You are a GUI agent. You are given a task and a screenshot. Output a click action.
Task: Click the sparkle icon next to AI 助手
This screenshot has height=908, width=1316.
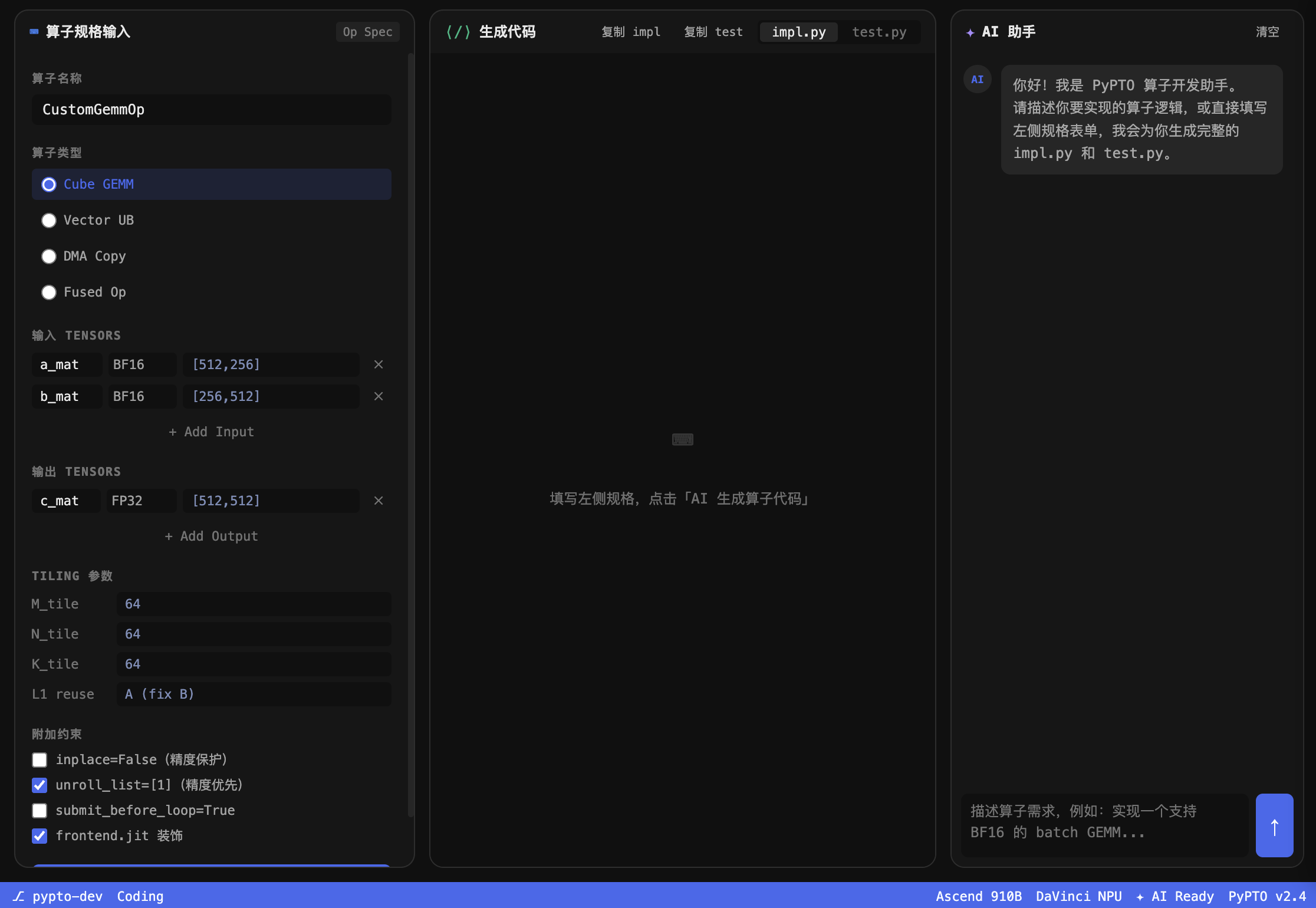tap(970, 32)
